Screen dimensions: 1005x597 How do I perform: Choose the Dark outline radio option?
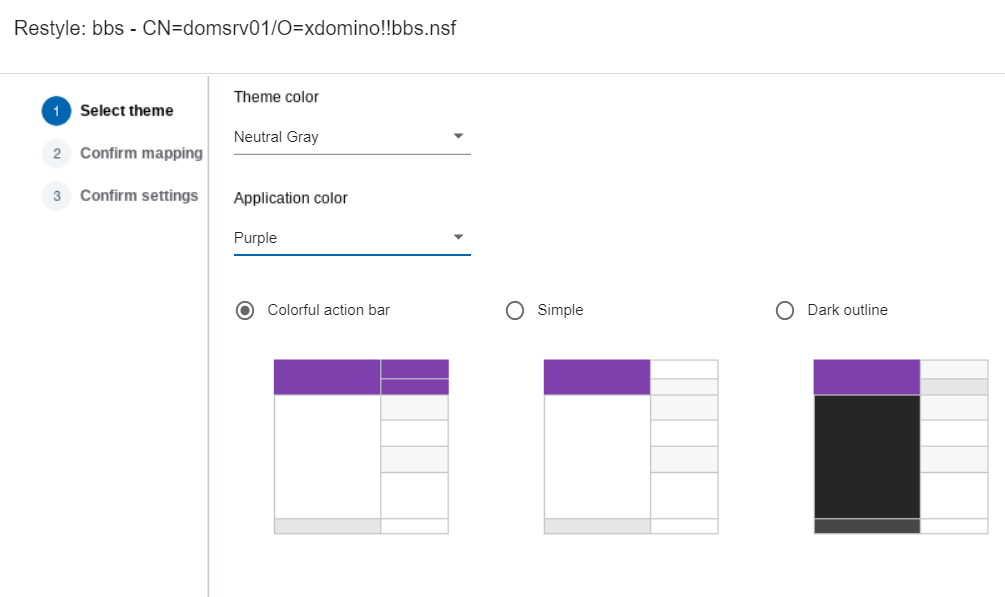(x=785, y=310)
